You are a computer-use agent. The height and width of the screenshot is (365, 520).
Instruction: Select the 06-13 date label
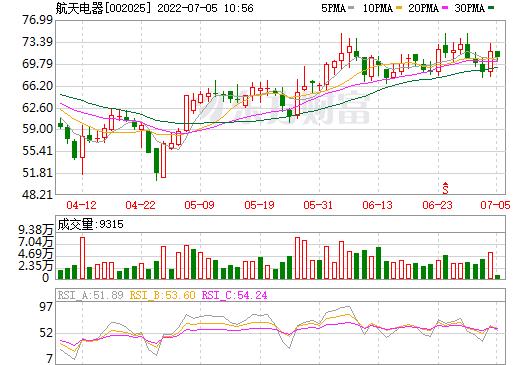[x=377, y=205]
